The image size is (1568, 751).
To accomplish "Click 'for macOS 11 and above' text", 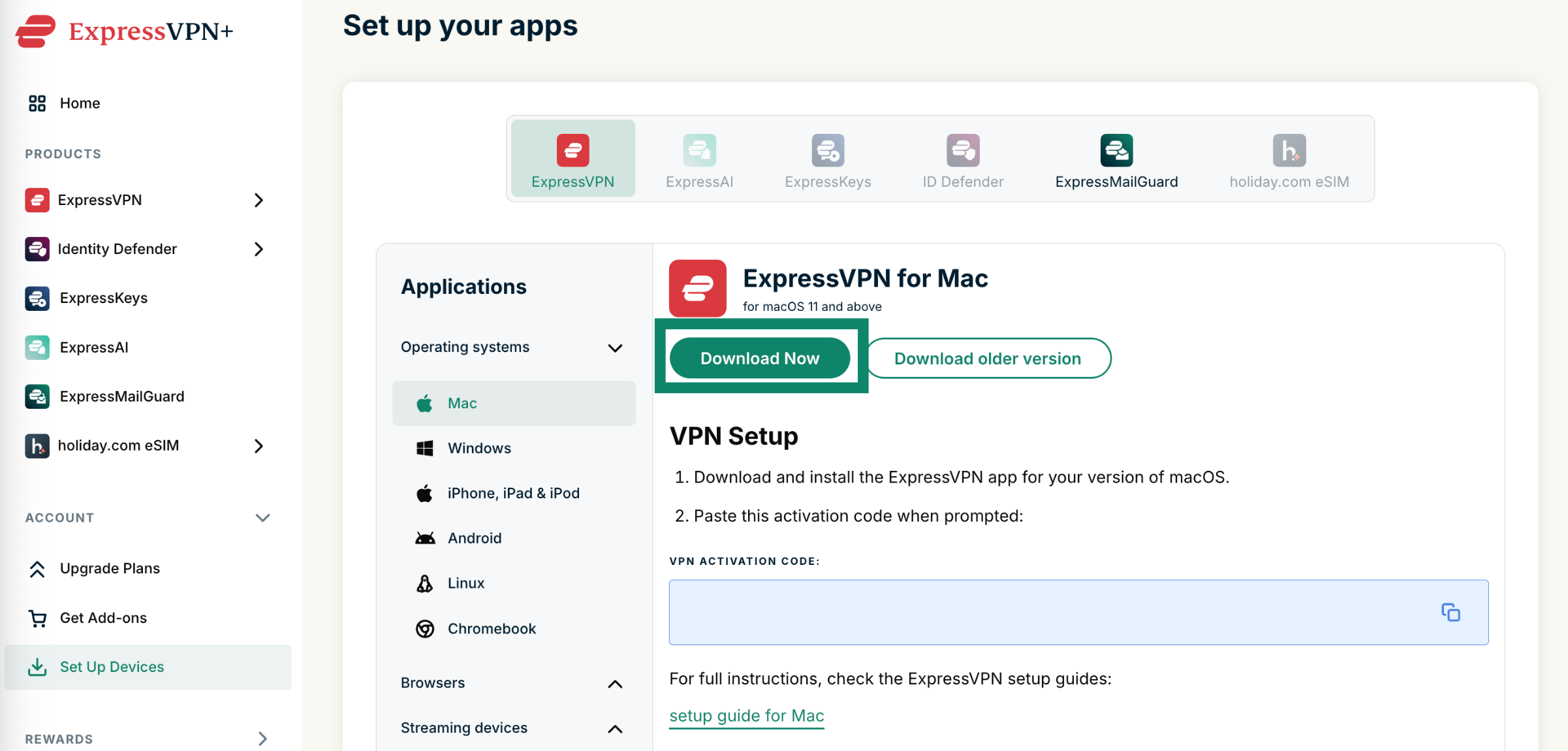I will click(x=812, y=306).
